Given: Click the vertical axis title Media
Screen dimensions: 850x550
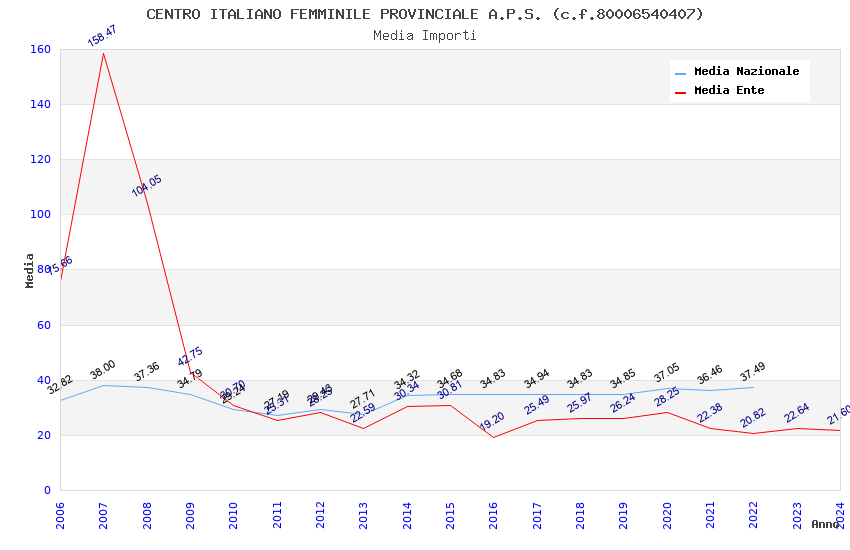Looking at the screenshot, I should 29,270.
